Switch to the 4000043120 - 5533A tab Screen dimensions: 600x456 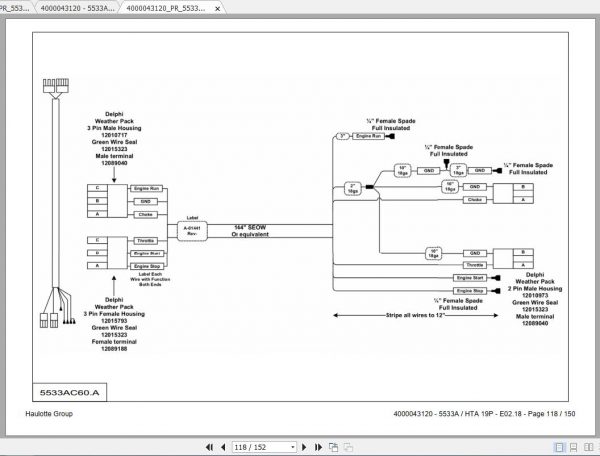click(x=77, y=8)
